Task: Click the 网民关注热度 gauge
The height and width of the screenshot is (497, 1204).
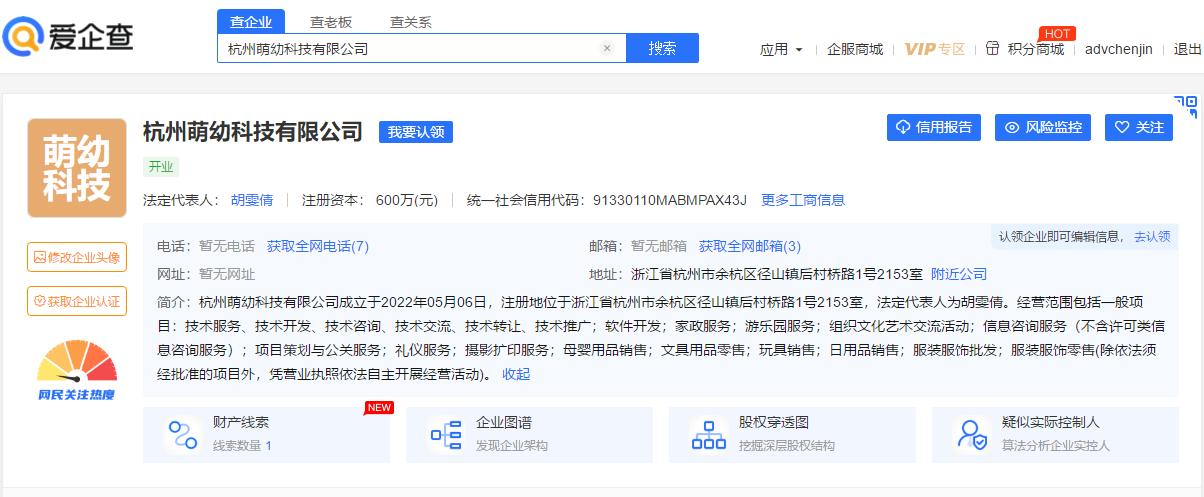Action: click(77, 370)
